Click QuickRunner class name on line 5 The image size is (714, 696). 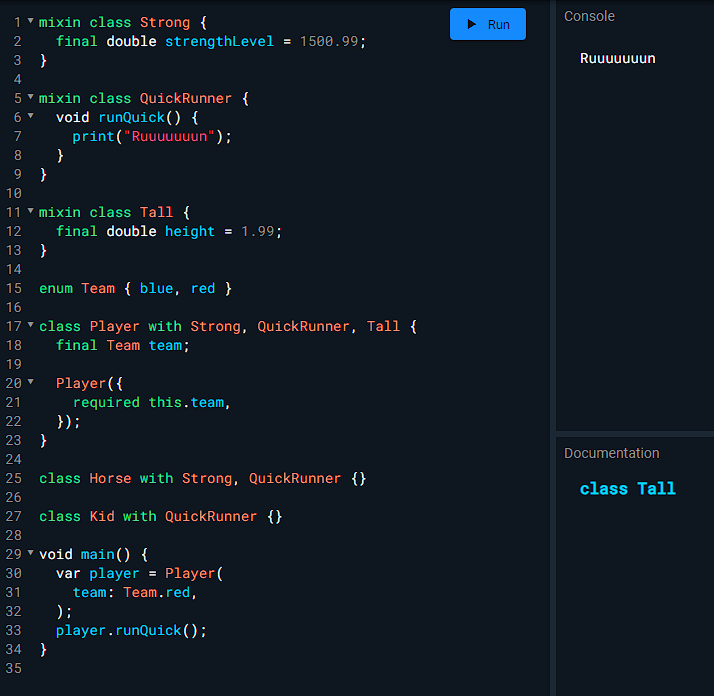[185, 98]
